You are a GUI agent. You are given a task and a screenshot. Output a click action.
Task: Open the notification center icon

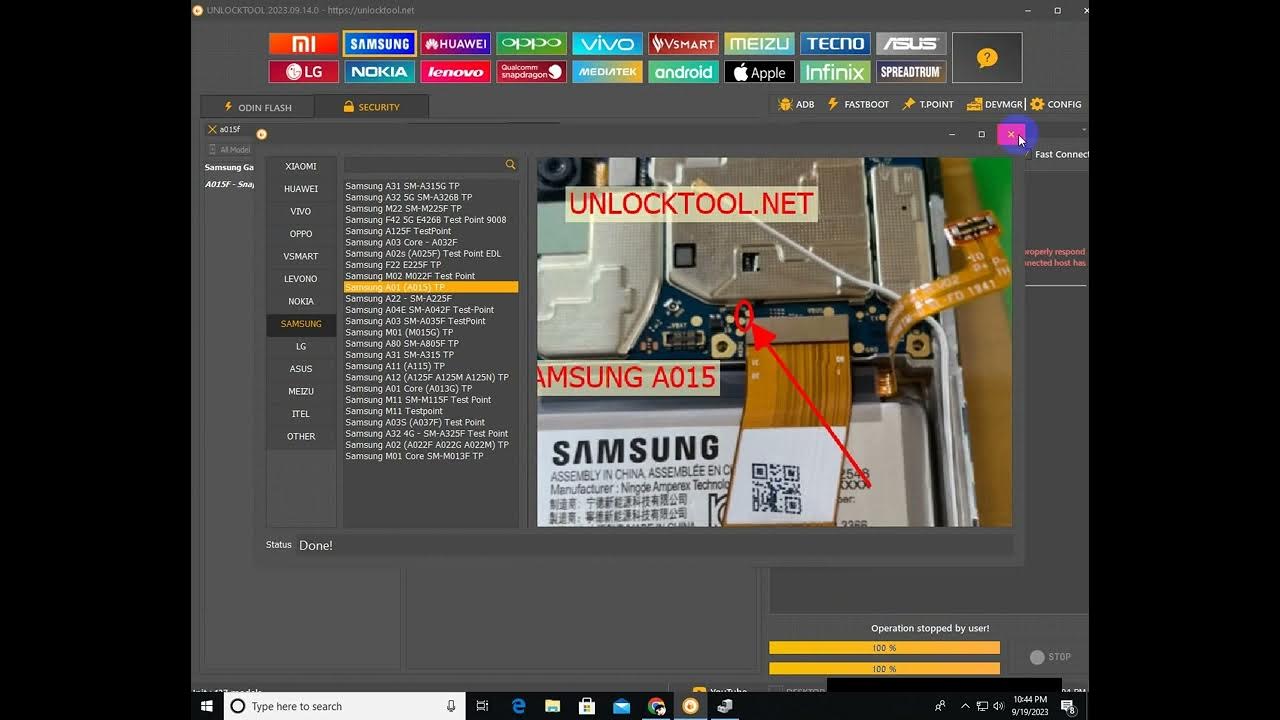[x=1068, y=706]
